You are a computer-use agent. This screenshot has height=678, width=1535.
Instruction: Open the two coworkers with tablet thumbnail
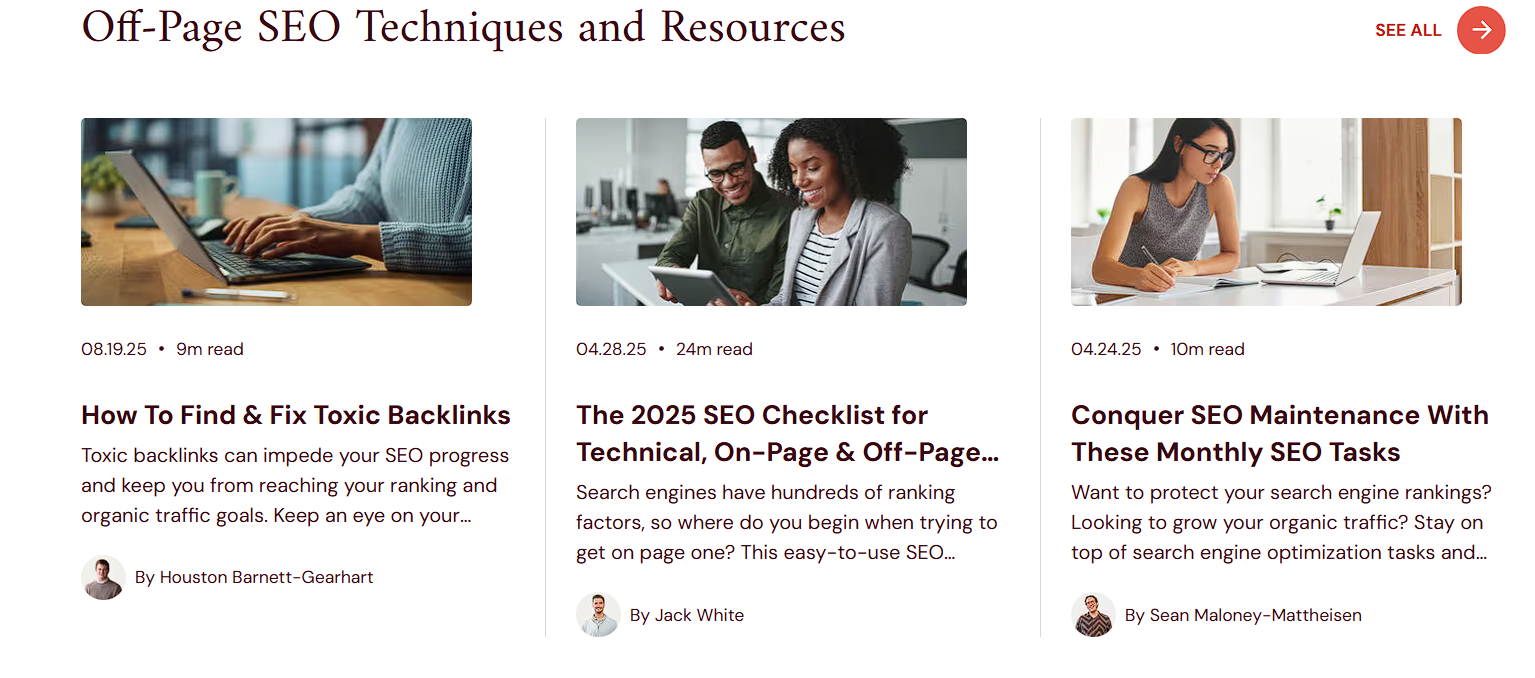tap(771, 212)
